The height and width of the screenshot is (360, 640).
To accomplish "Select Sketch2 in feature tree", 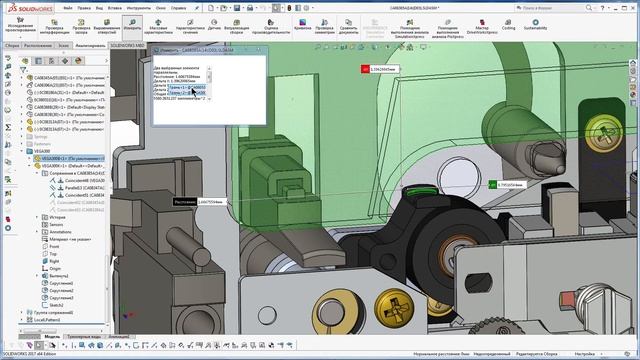I will pos(53,305).
